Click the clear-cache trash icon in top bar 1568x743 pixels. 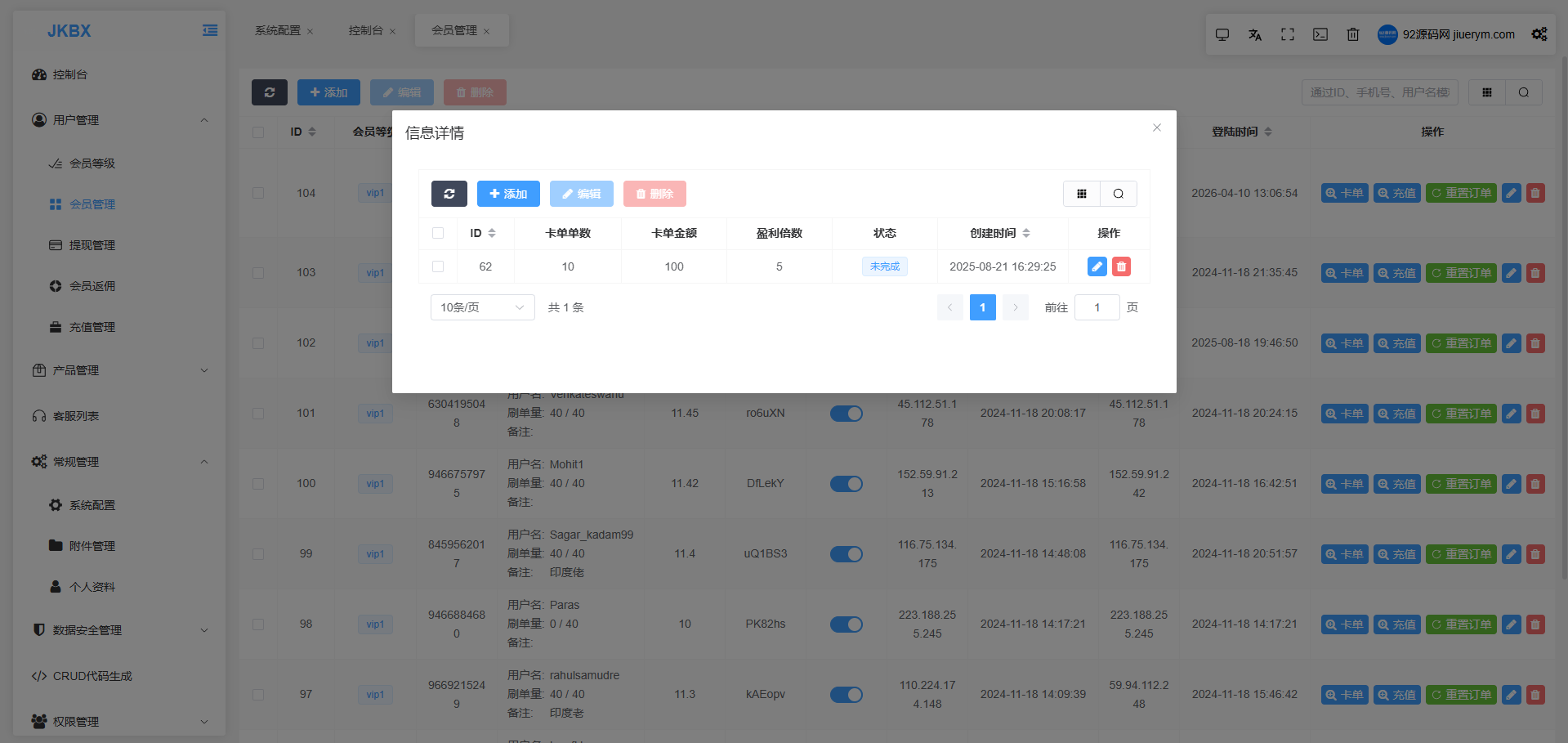coord(1353,34)
